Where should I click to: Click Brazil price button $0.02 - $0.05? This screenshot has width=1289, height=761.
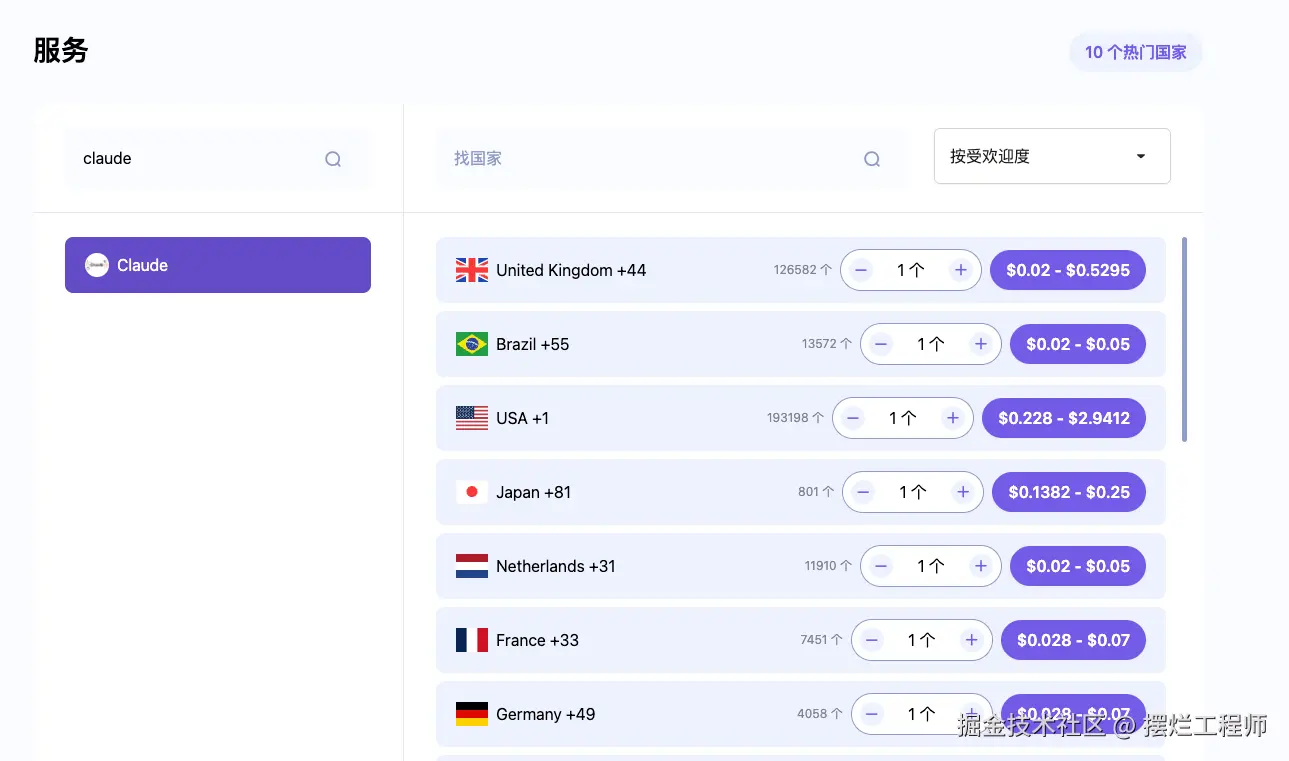pos(1078,344)
